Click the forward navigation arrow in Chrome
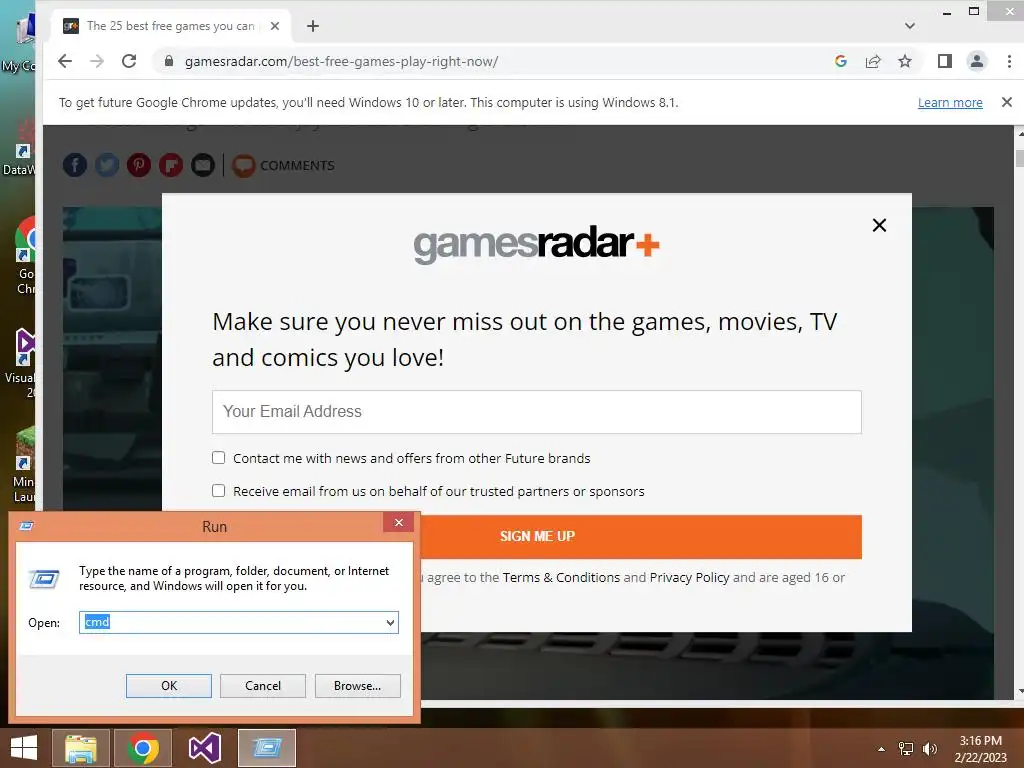The width and height of the screenshot is (1024, 768). (97, 61)
